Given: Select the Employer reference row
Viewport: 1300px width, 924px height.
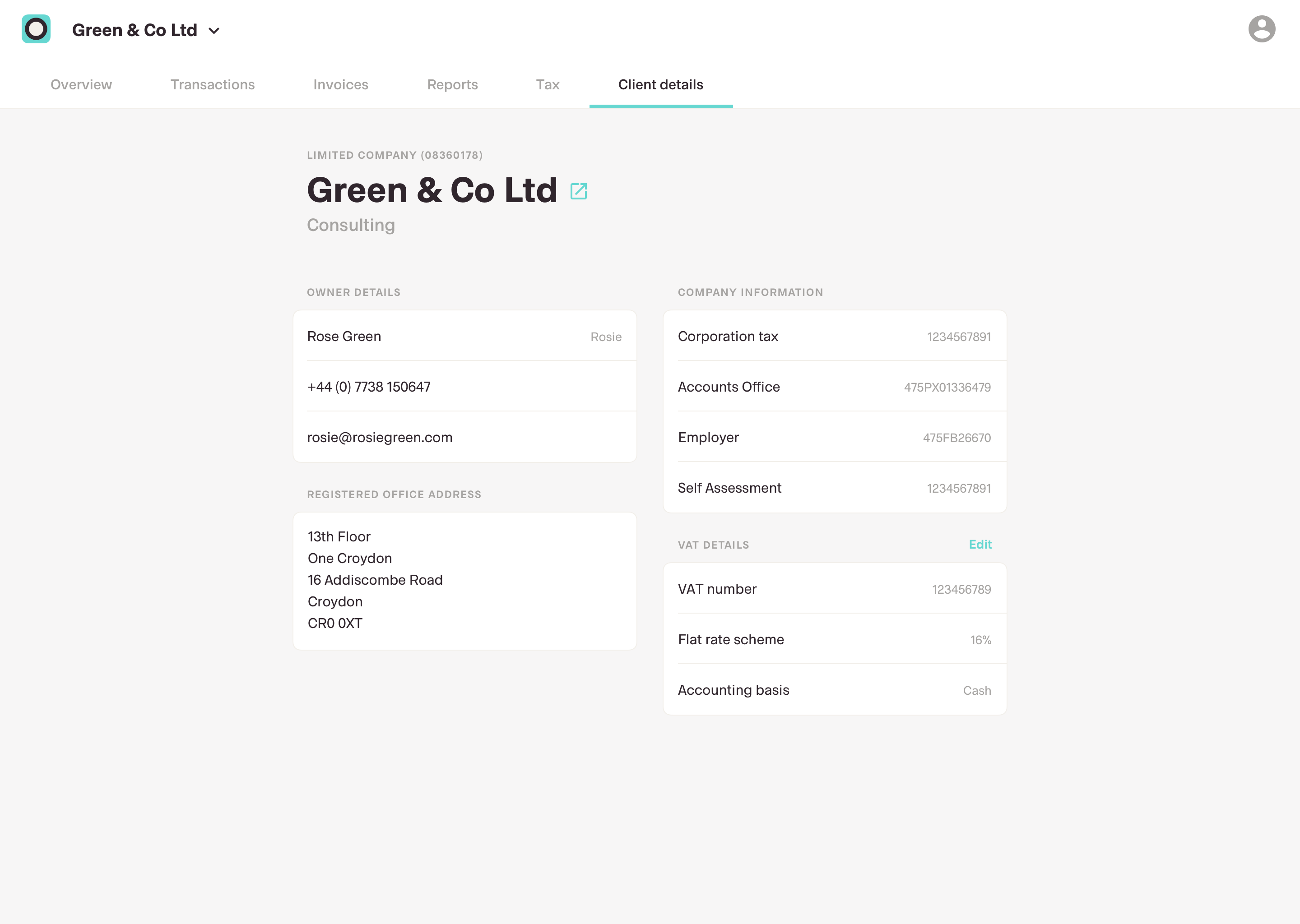Looking at the screenshot, I should [x=834, y=438].
